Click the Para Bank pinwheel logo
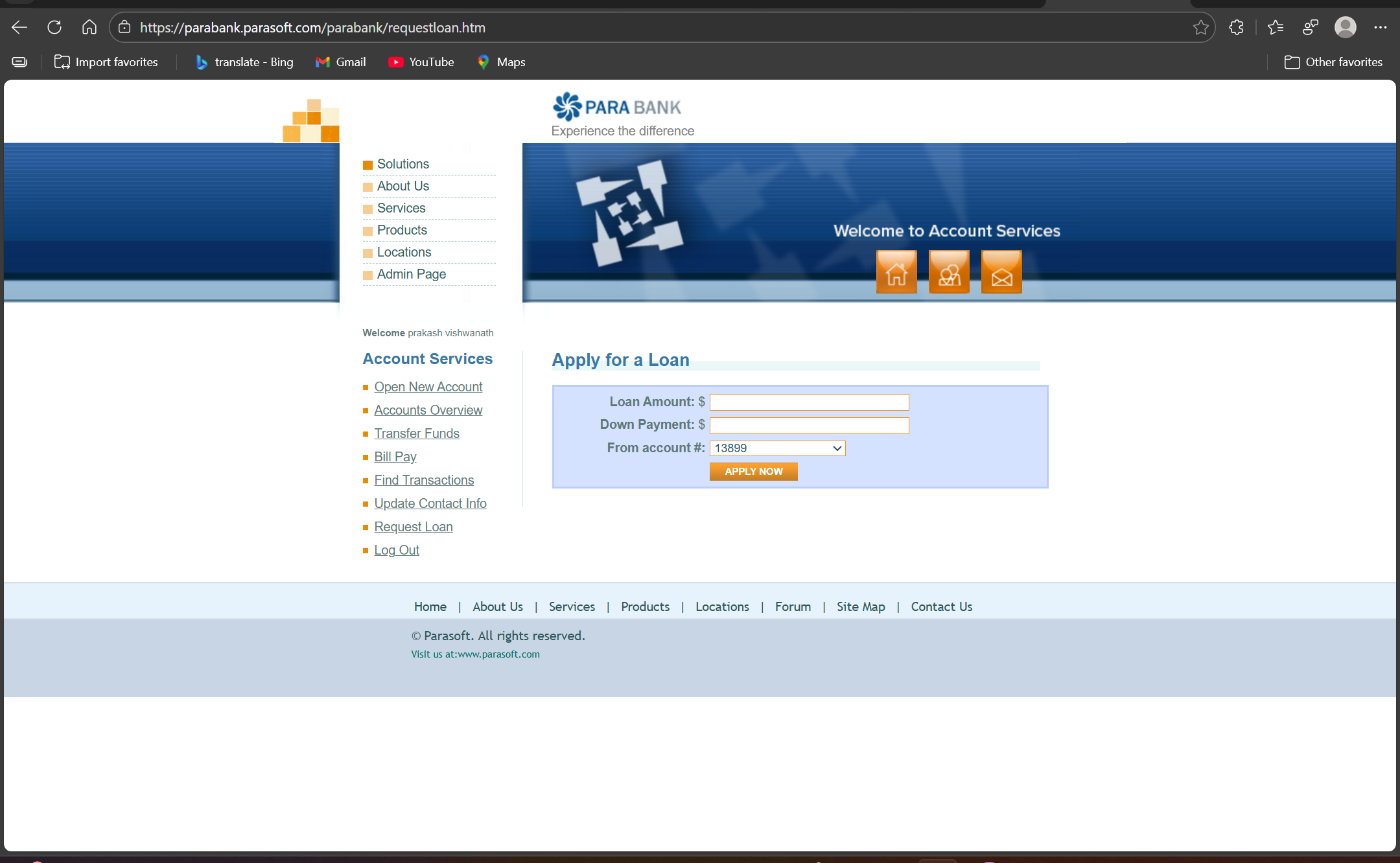Image resolution: width=1400 pixels, height=863 pixels. tap(566, 106)
